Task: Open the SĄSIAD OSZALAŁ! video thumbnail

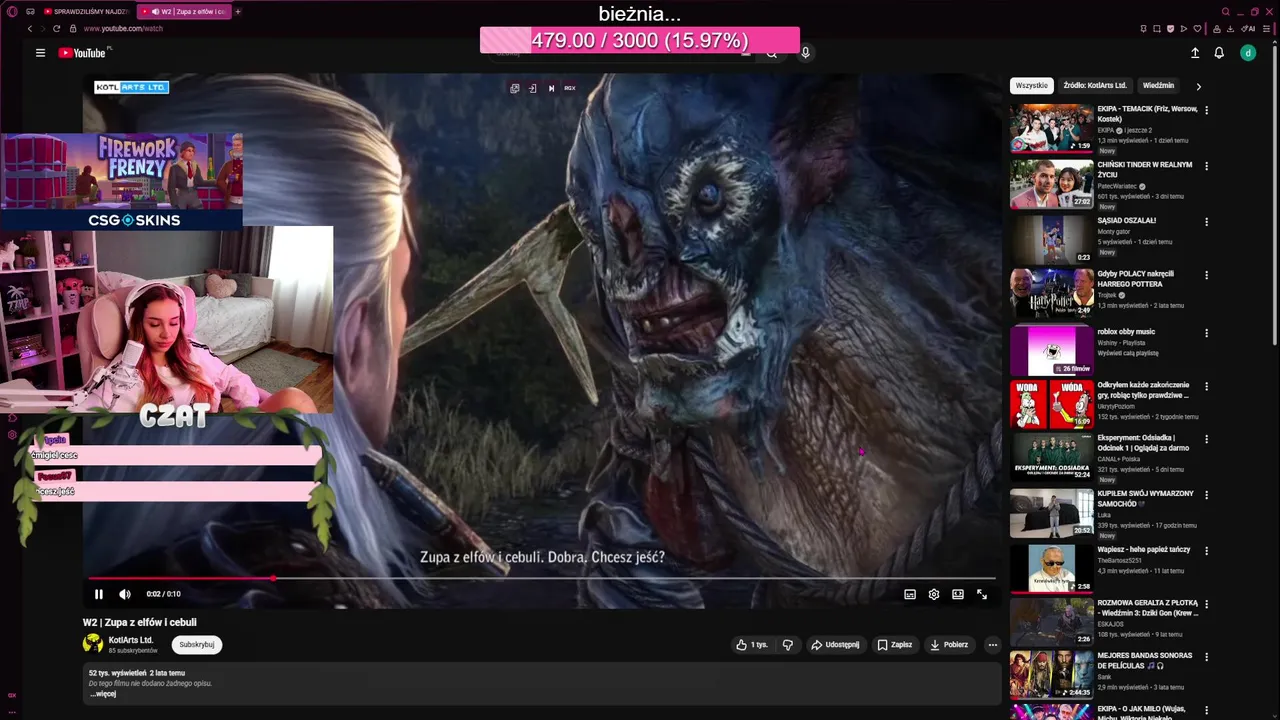Action: 1051,239
